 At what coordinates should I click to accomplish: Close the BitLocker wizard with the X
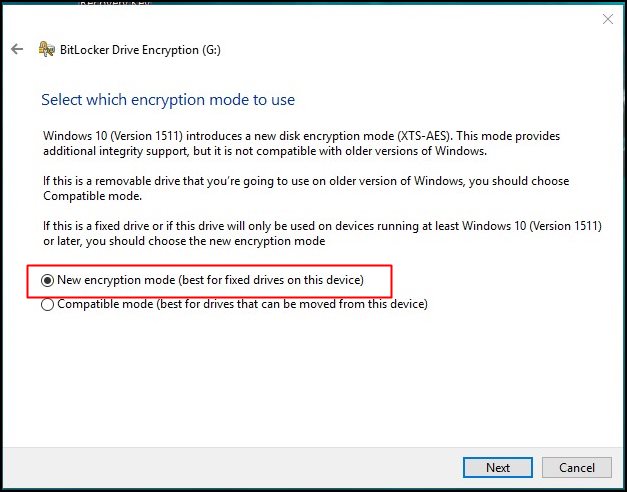[608, 19]
